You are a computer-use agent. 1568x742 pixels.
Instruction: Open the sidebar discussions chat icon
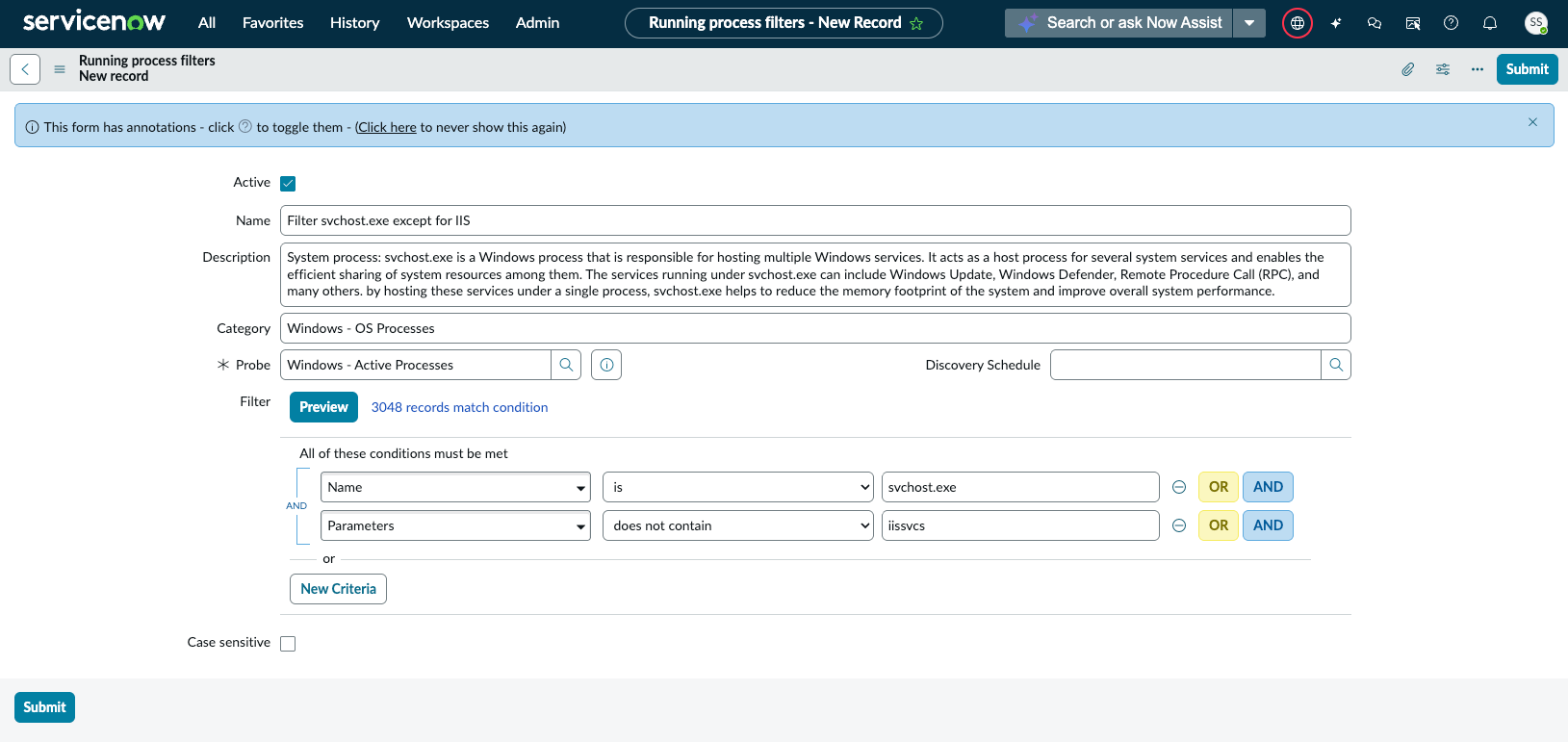click(x=1375, y=23)
